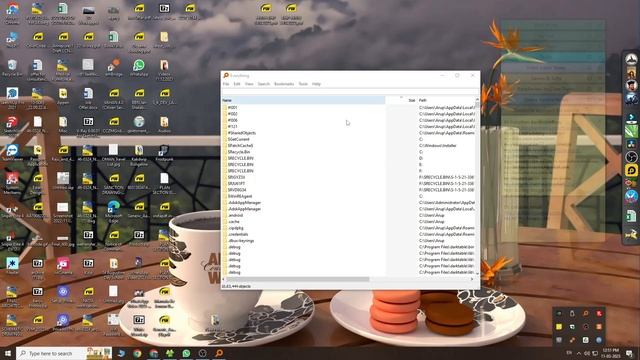Click the Everything search box

coord(350,92)
